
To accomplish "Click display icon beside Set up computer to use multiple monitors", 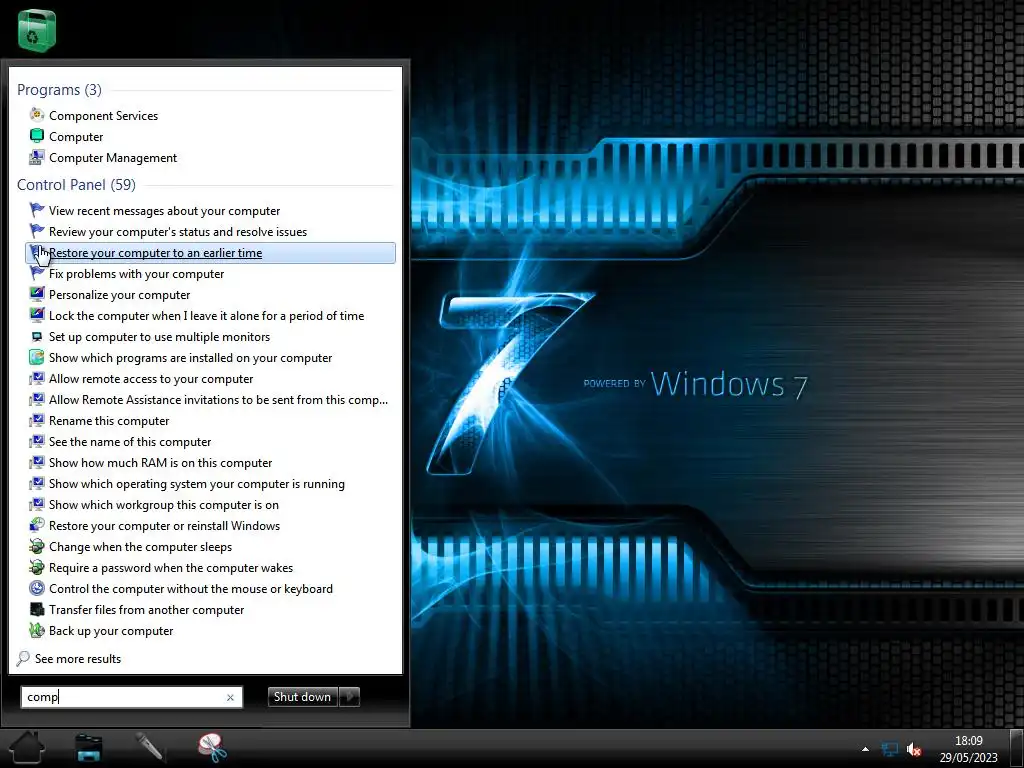I will click(x=37, y=336).
